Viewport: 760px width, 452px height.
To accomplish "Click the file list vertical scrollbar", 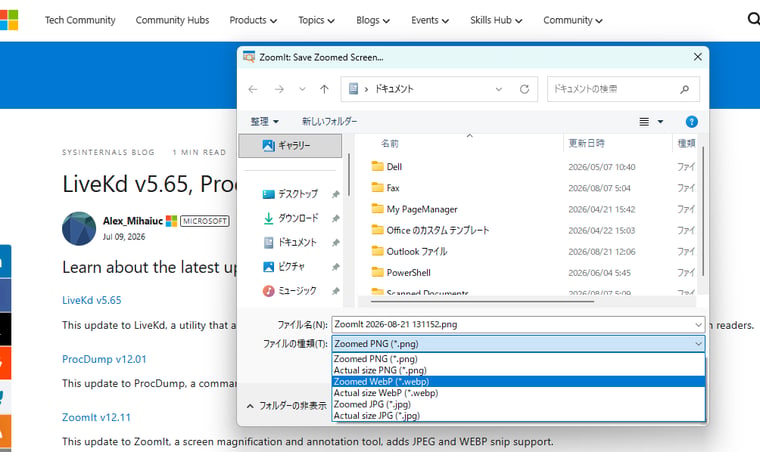I will (x=702, y=211).
